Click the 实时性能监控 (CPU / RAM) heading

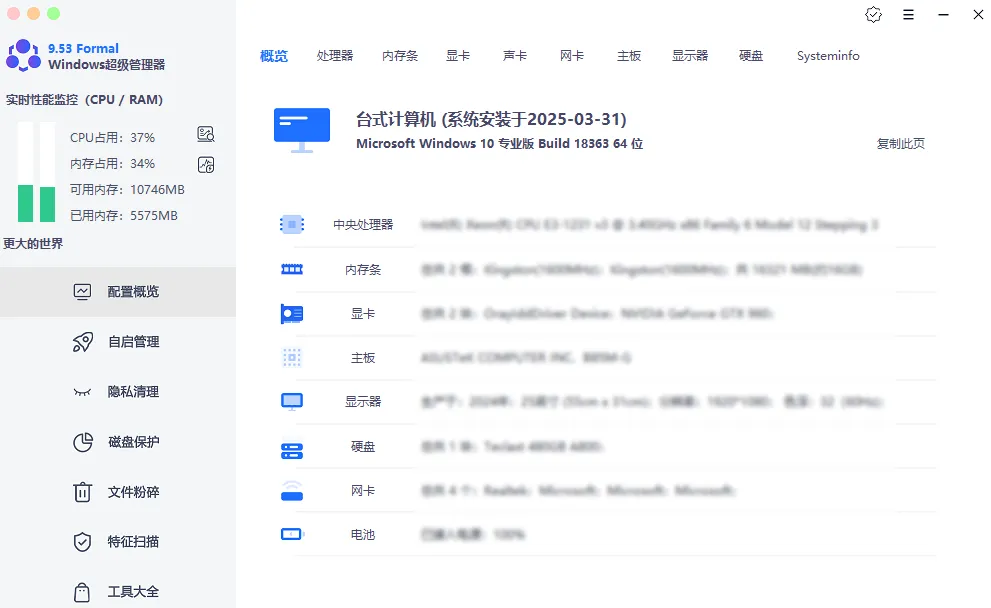(x=84, y=100)
